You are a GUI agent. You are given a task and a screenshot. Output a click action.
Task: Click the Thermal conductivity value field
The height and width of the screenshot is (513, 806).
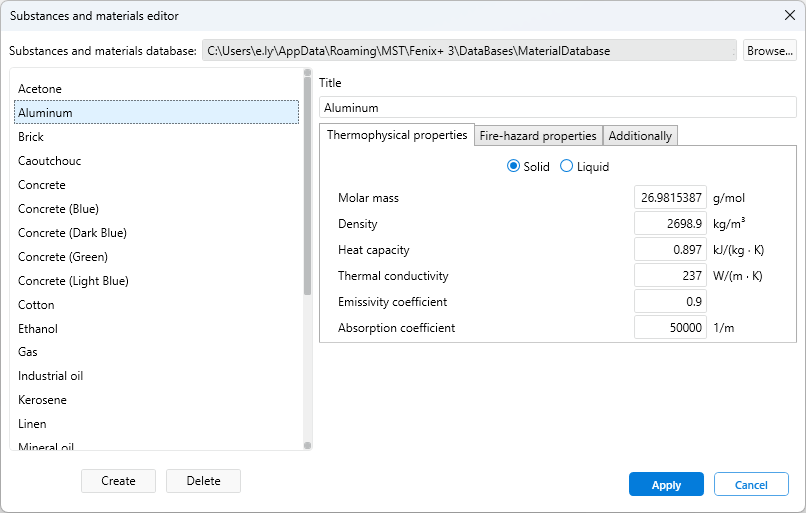pyautogui.click(x=670, y=276)
